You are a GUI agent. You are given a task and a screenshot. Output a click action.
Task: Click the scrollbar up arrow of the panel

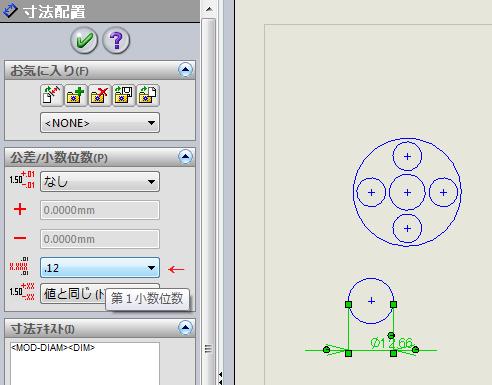(209, 9)
